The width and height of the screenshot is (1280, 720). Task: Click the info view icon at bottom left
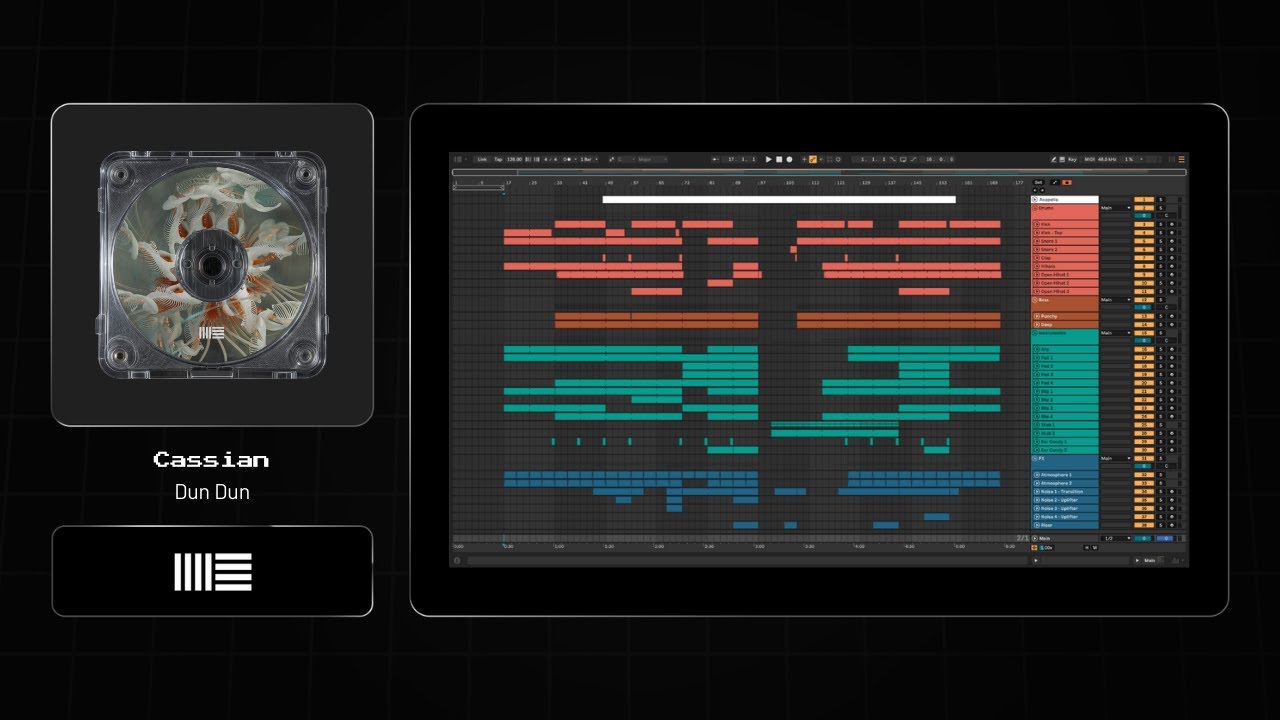(457, 560)
